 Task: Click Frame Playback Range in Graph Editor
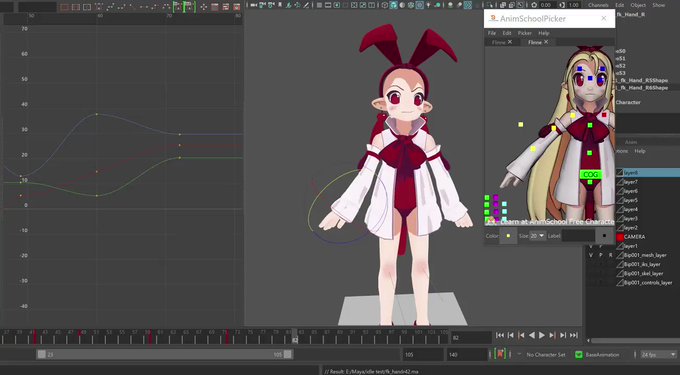(x=76, y=7)
